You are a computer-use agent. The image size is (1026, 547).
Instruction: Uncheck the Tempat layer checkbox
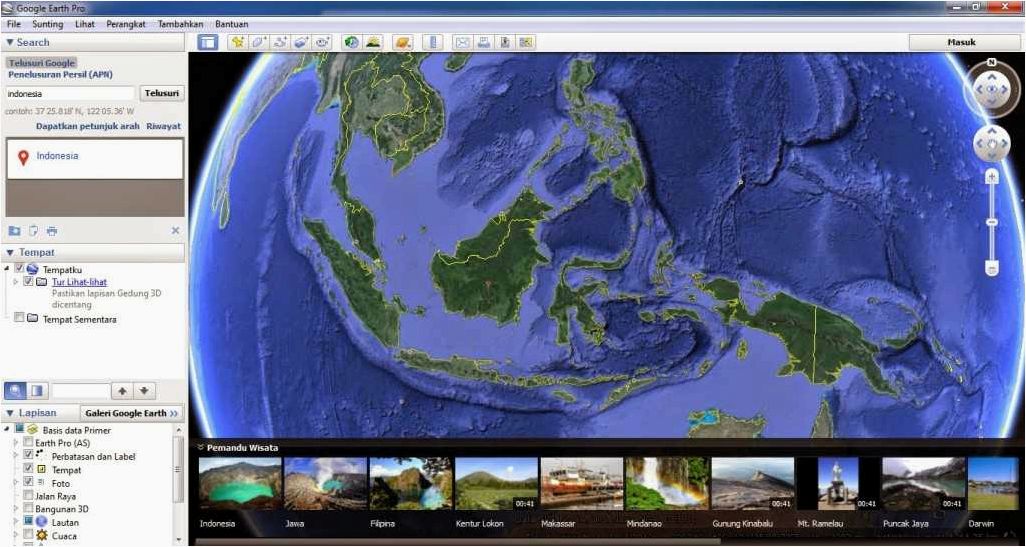click(x=28, y=468)
